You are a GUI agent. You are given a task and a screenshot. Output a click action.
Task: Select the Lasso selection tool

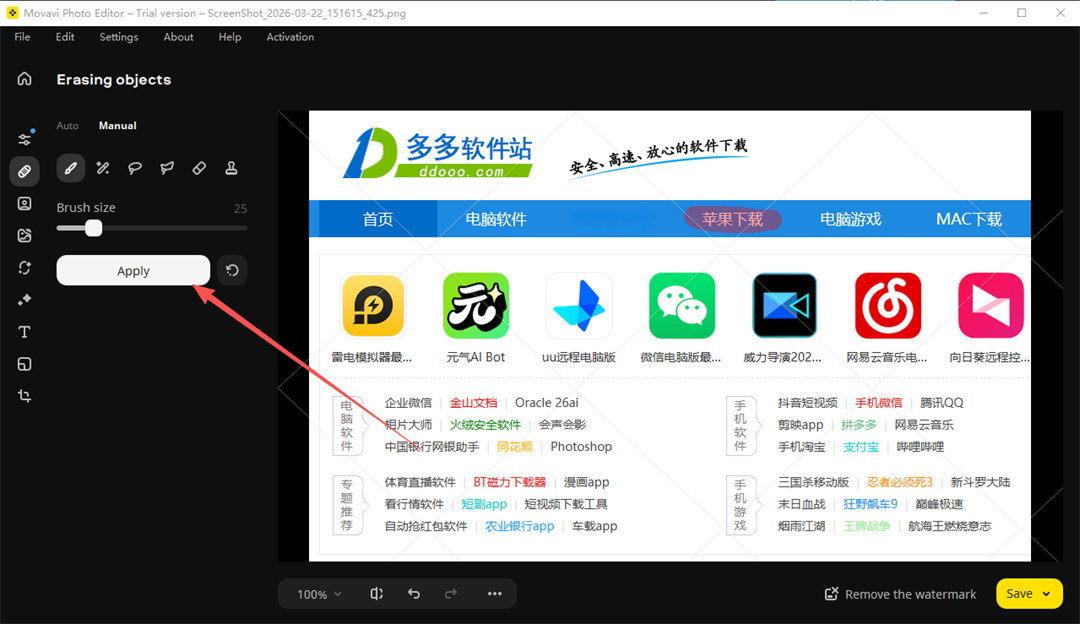[135, 168]
